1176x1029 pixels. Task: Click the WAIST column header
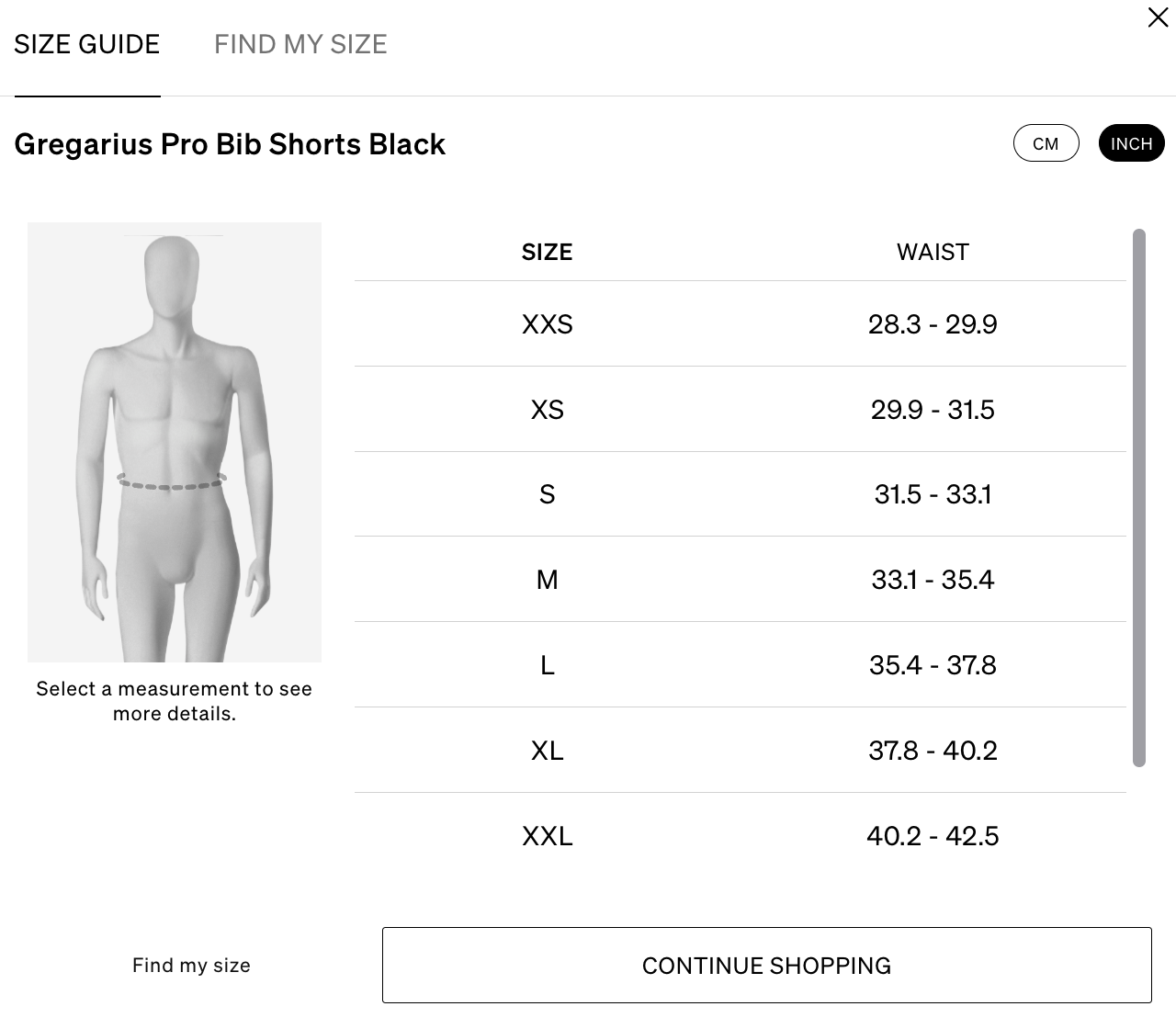933,252
